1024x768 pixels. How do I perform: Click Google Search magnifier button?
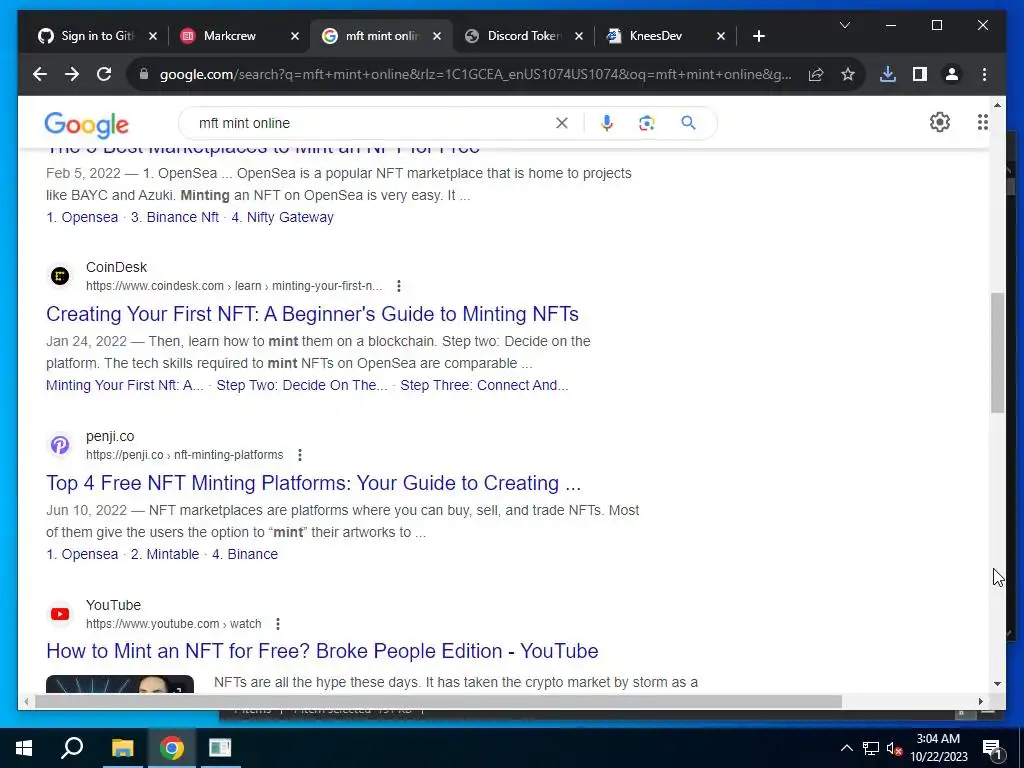pos(688,123)
